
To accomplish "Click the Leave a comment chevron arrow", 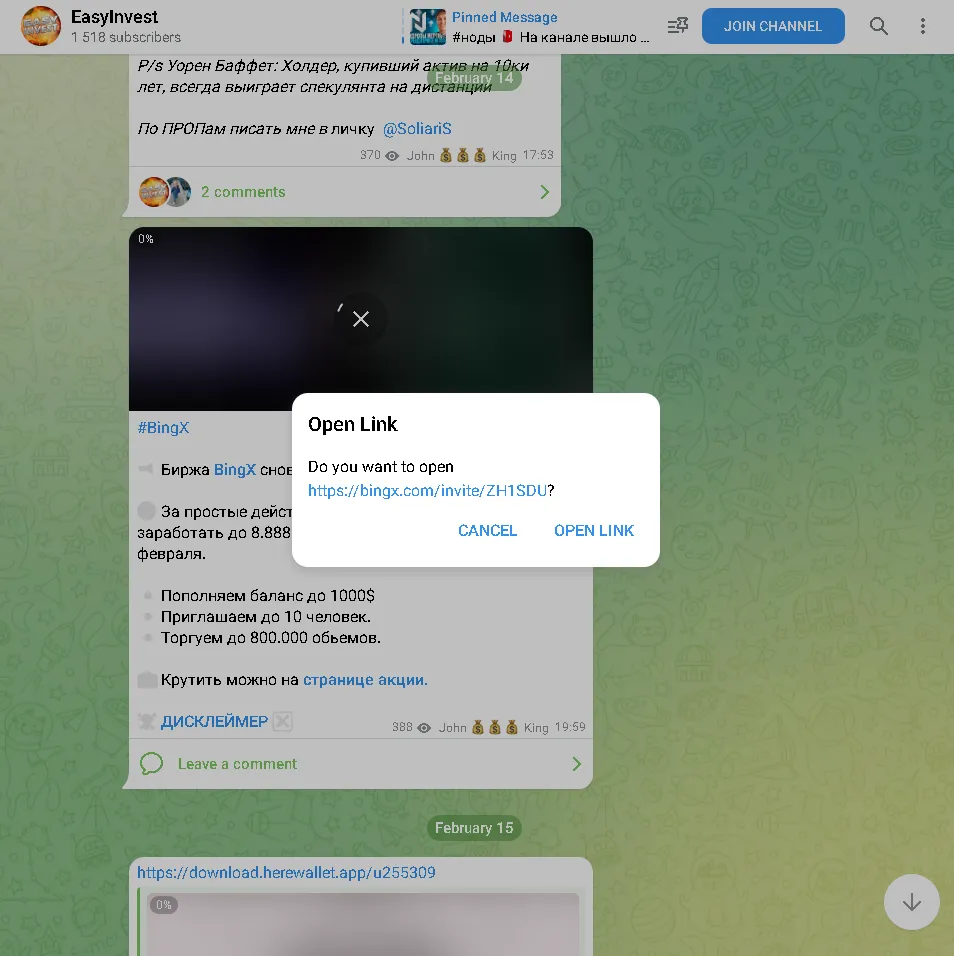I will click(577, 764).
